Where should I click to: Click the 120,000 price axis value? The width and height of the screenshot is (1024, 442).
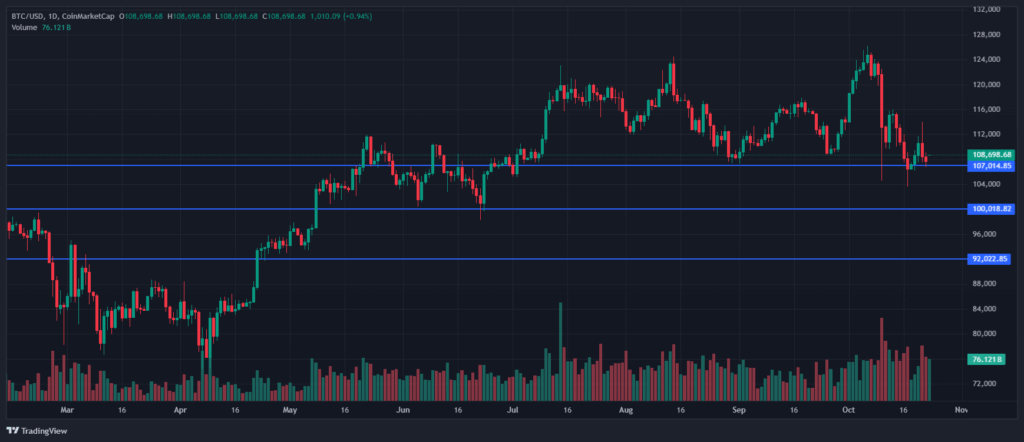coord(986,84)
